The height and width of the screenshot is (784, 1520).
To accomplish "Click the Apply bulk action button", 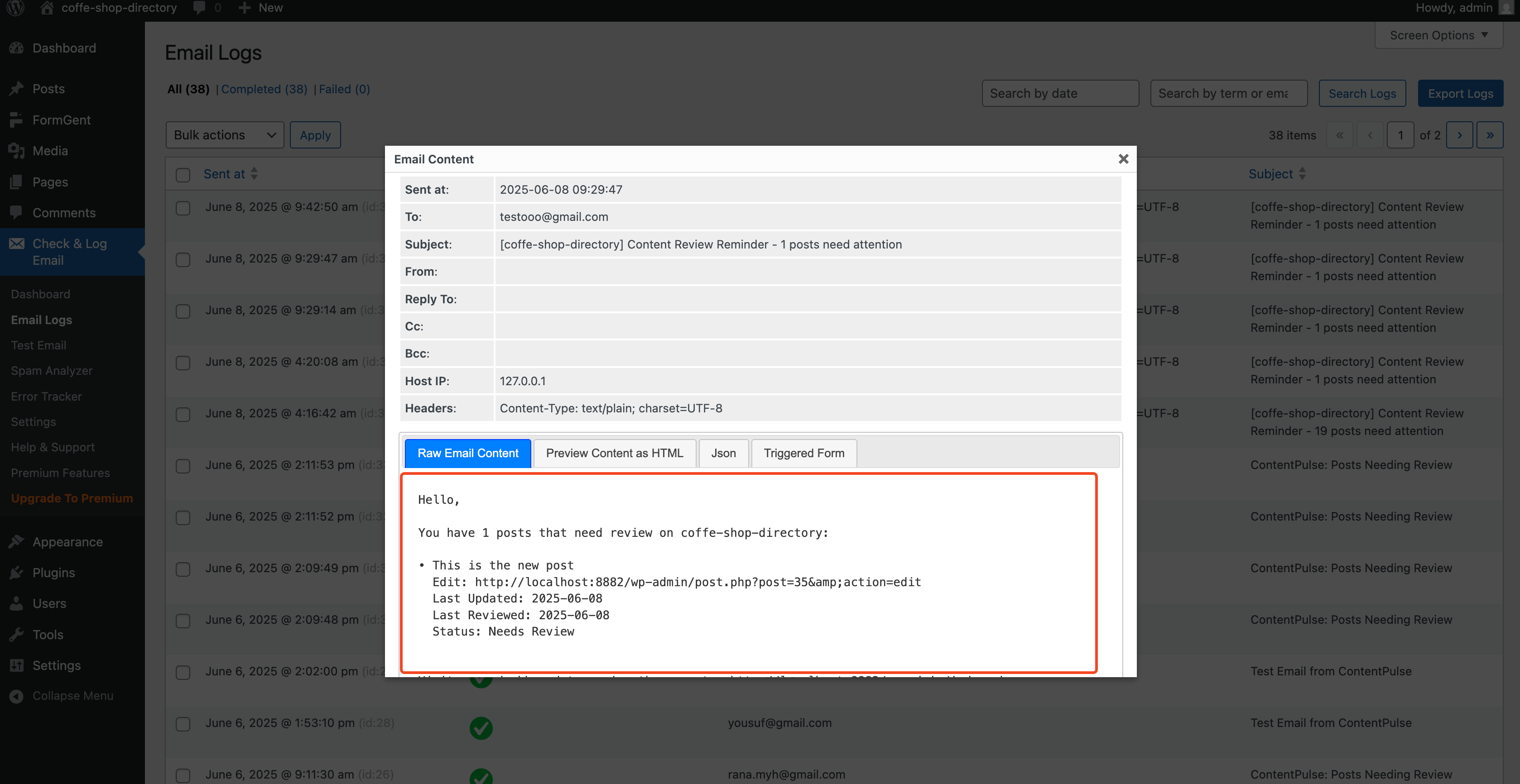I will click(x=315, y=135).
